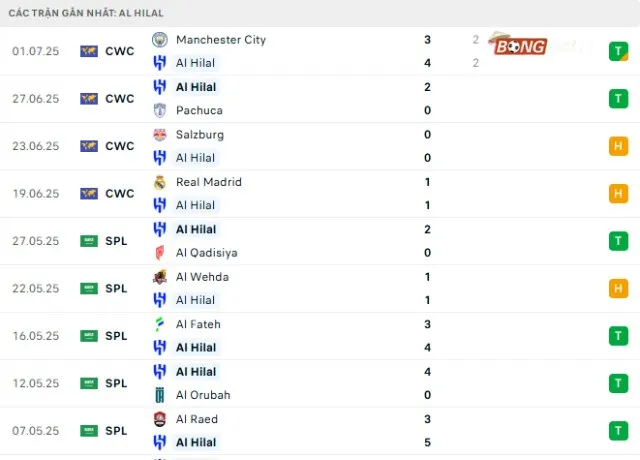Image resolution: width=640 pixels, height=460 pixels.
Task: Select the Al Fateh team name
Action: 198,324
